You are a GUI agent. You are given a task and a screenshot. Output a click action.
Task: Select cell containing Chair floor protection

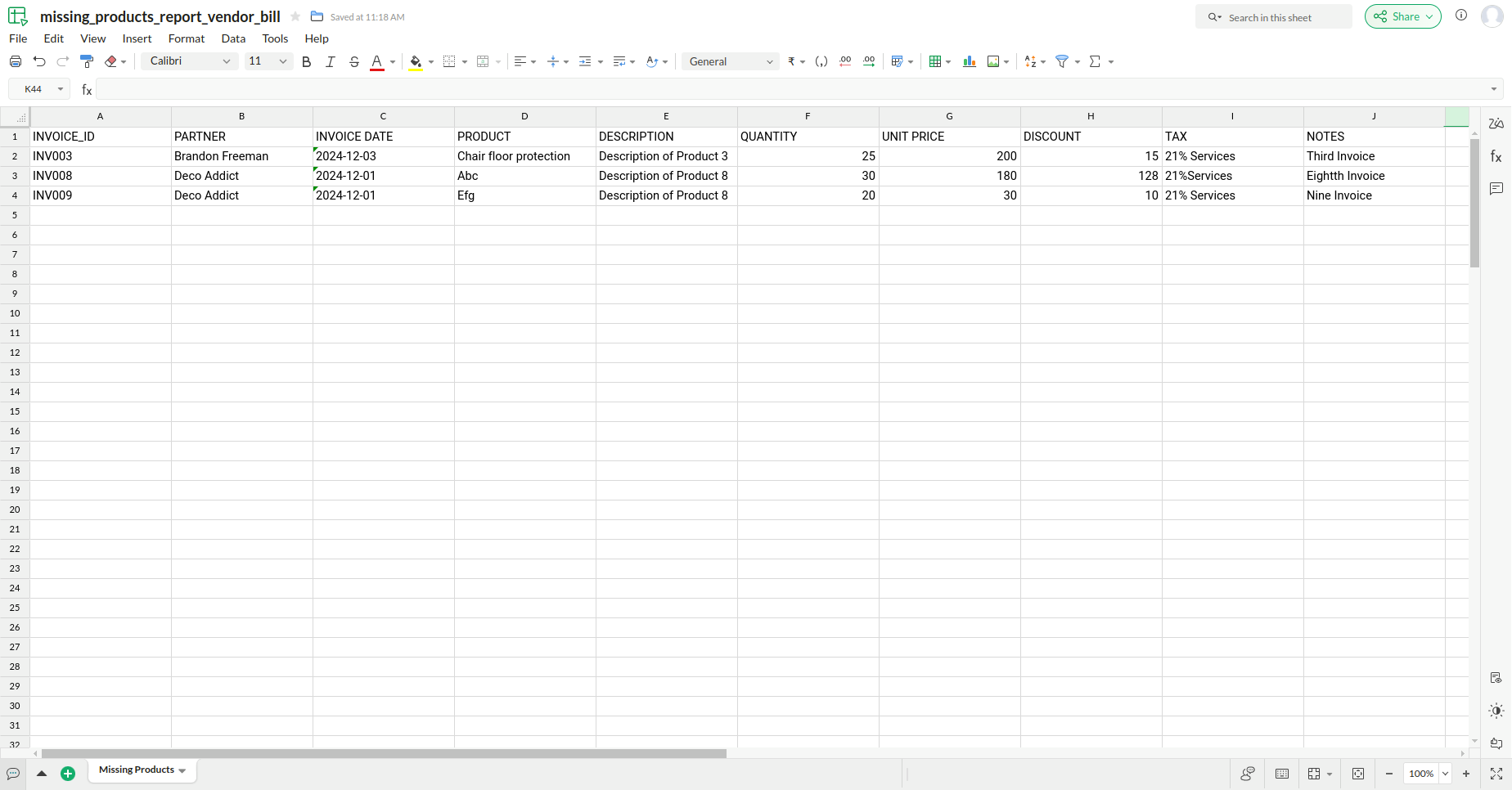(x=525, y=156)
